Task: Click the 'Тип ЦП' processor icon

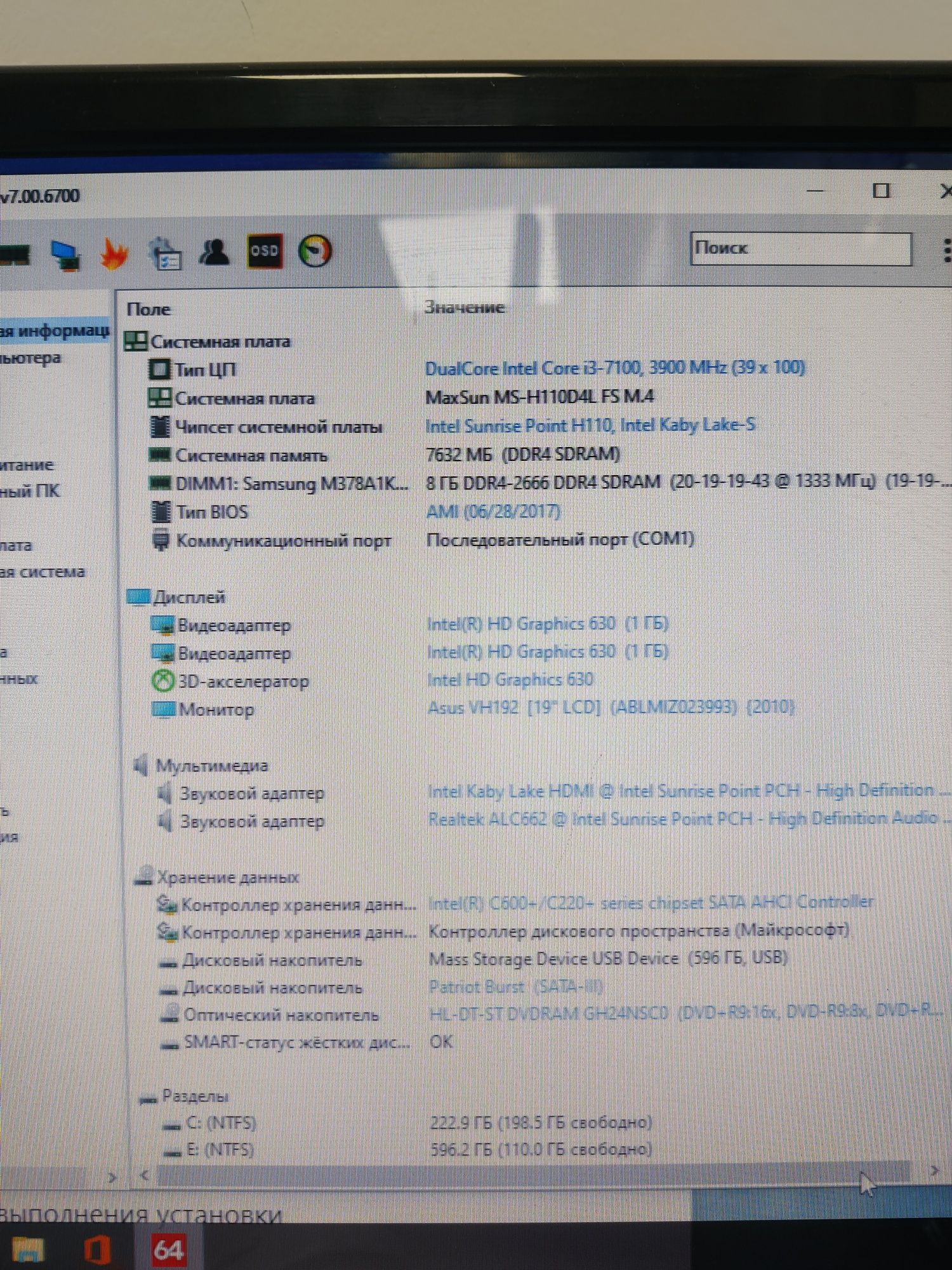Action: pyautogui.click(x=159, y=369)
